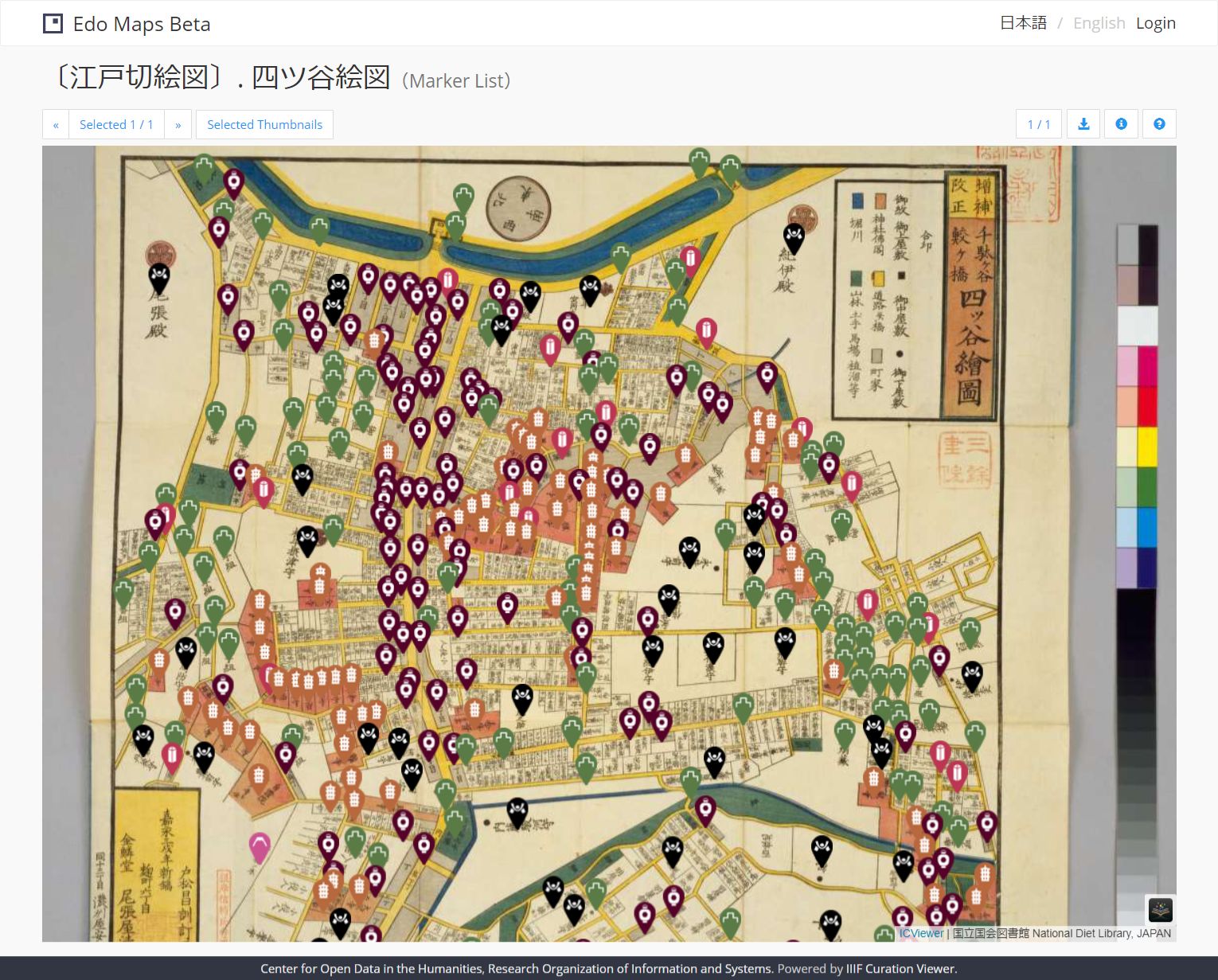Click the 四ツ谷繪圖 title cartouche on map
1218x980 pixels.
[x=970, y=295]
